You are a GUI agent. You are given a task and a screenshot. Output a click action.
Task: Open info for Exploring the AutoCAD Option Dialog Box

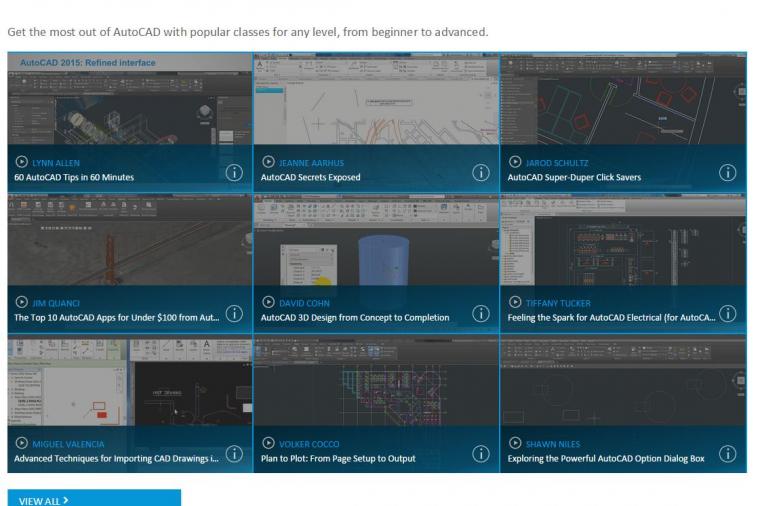click(728, 454)
